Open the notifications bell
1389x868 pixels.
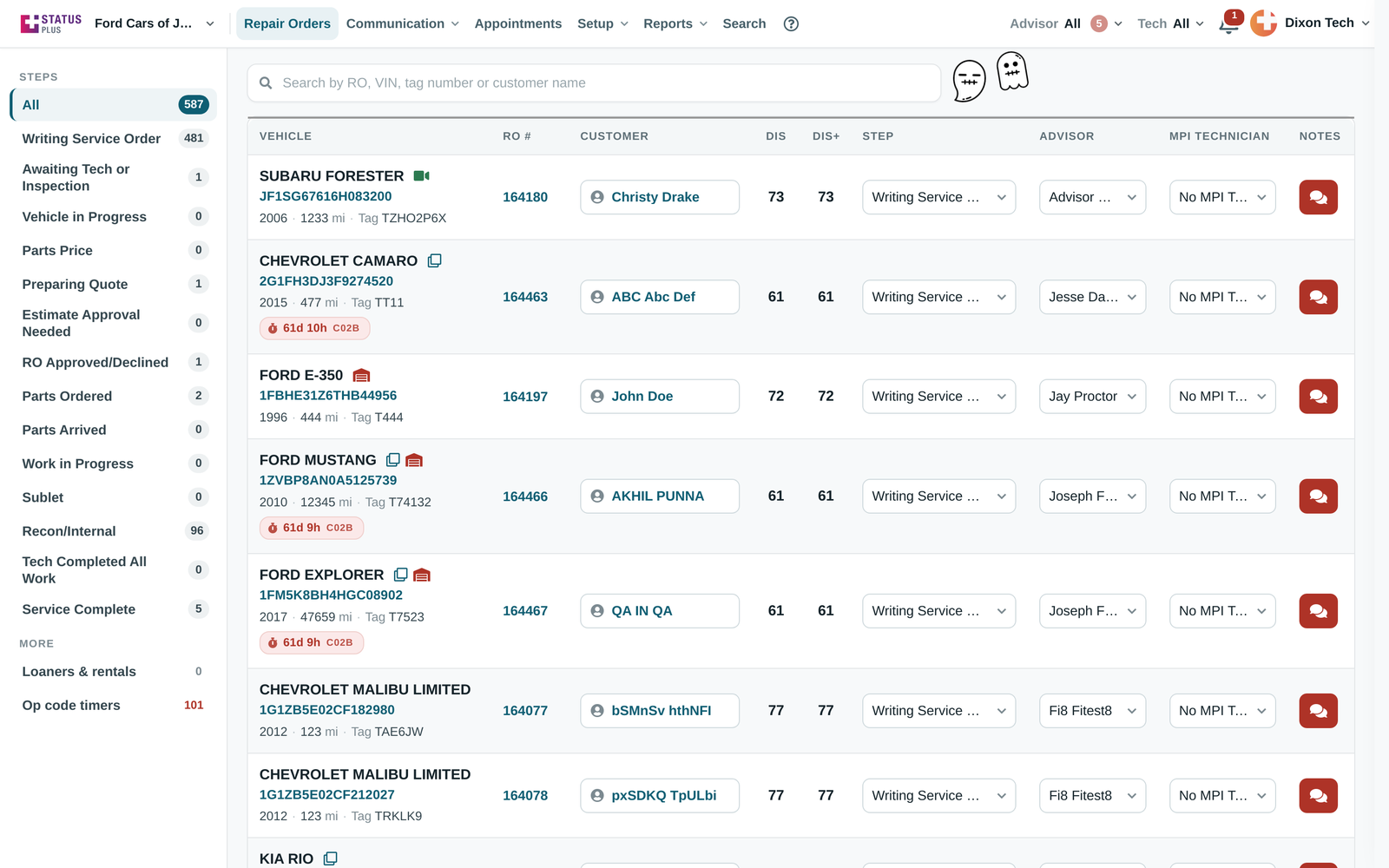click(x=1228, y=24)
